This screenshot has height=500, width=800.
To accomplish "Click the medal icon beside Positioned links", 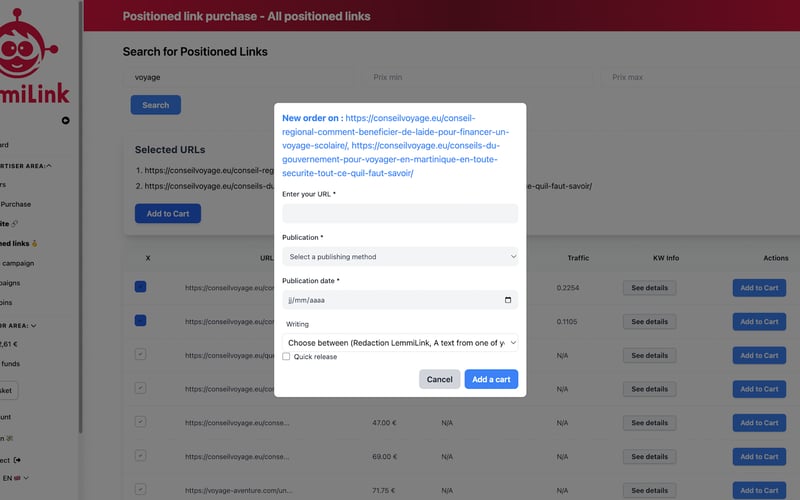I will (34, 243).
